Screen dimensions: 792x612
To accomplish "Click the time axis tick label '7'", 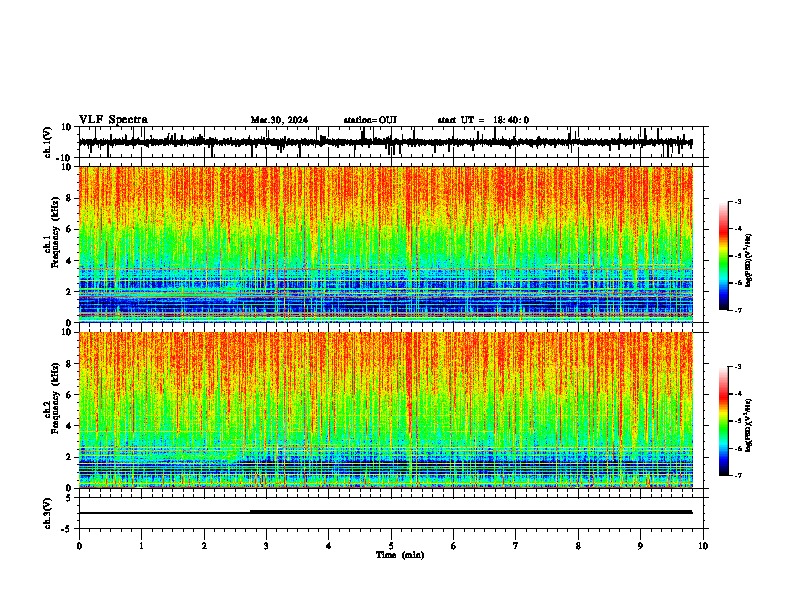I will (516, 546).
